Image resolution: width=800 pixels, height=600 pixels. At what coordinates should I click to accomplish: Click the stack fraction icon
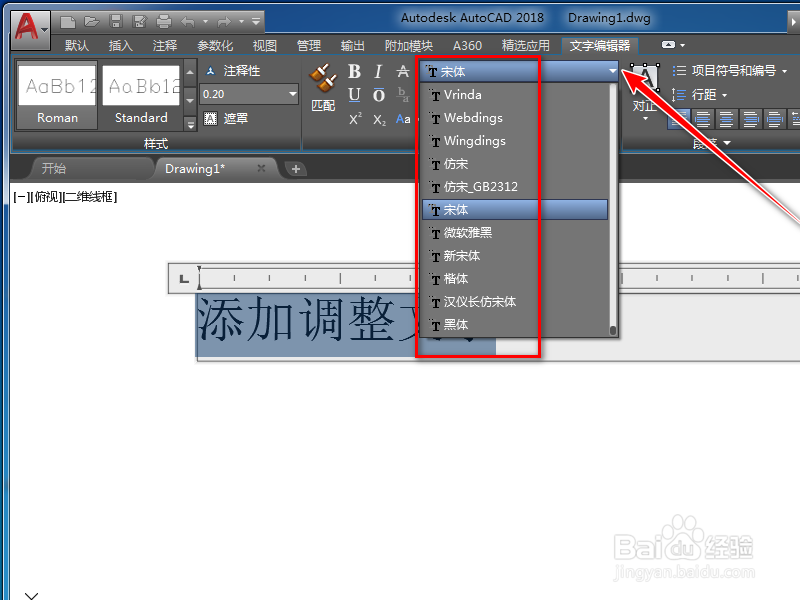pos(403,95)
